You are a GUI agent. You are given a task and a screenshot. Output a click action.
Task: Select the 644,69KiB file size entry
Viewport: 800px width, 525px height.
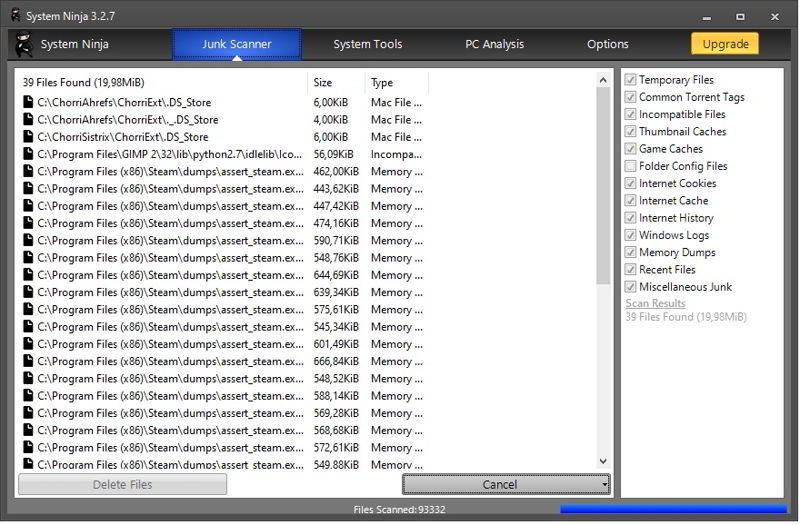[336, 275]
